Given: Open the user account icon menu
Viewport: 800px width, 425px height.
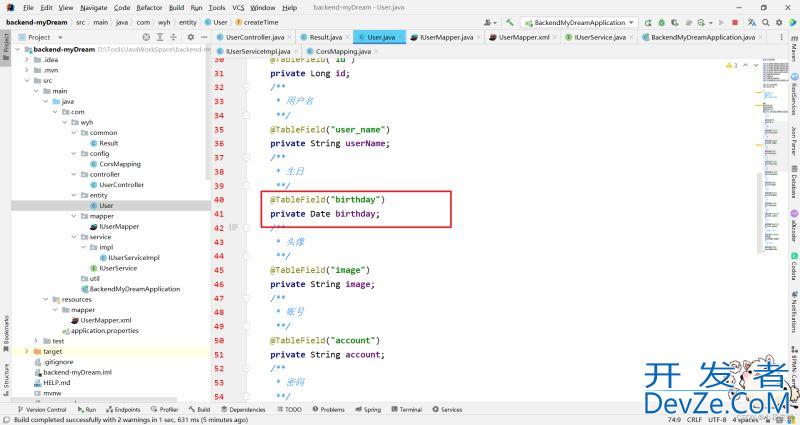Looking at the screenshot, I should pyautogui.click(x=490, y=22).
